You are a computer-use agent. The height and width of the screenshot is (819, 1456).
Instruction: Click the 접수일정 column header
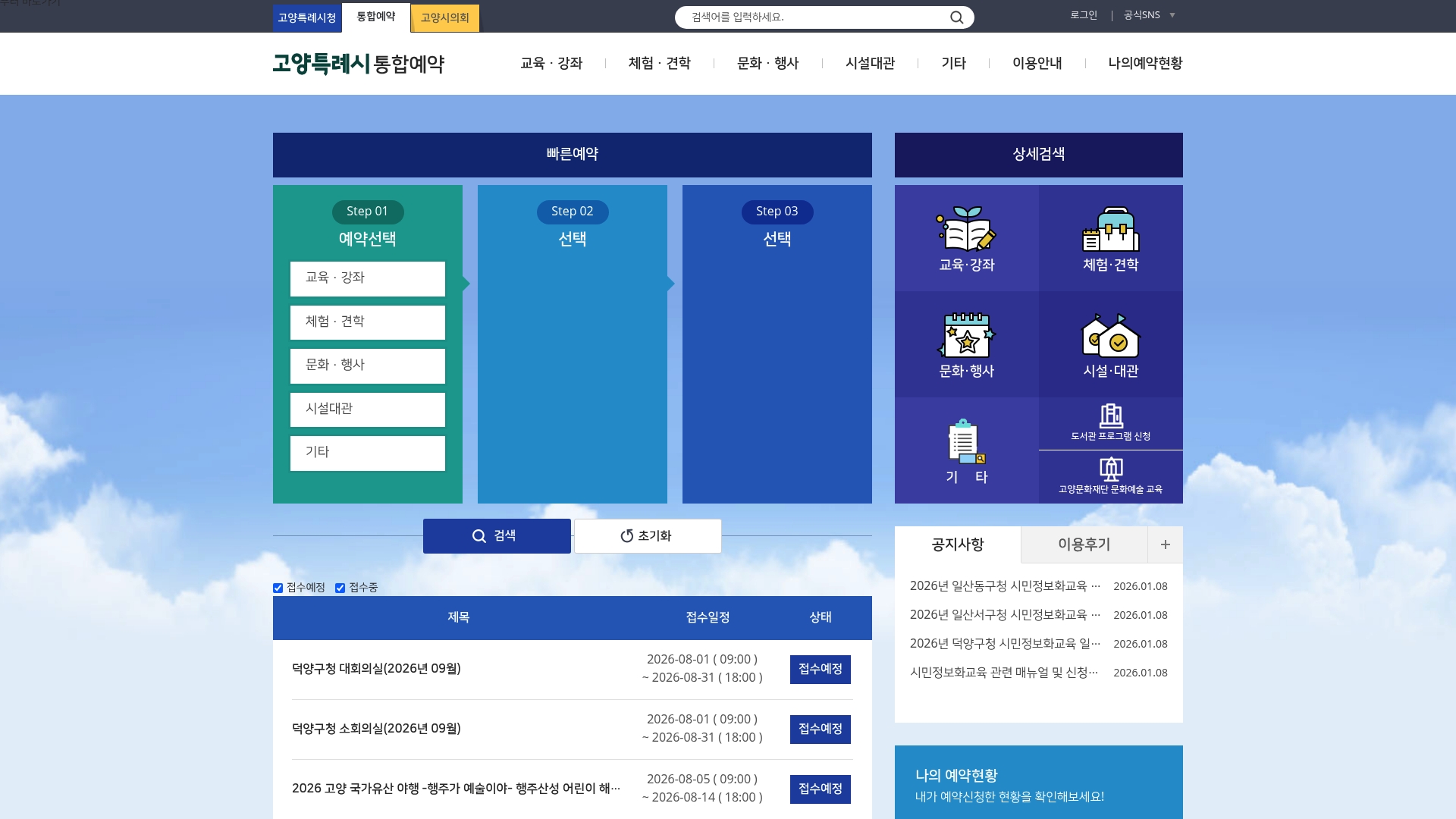tap(708, 618)
